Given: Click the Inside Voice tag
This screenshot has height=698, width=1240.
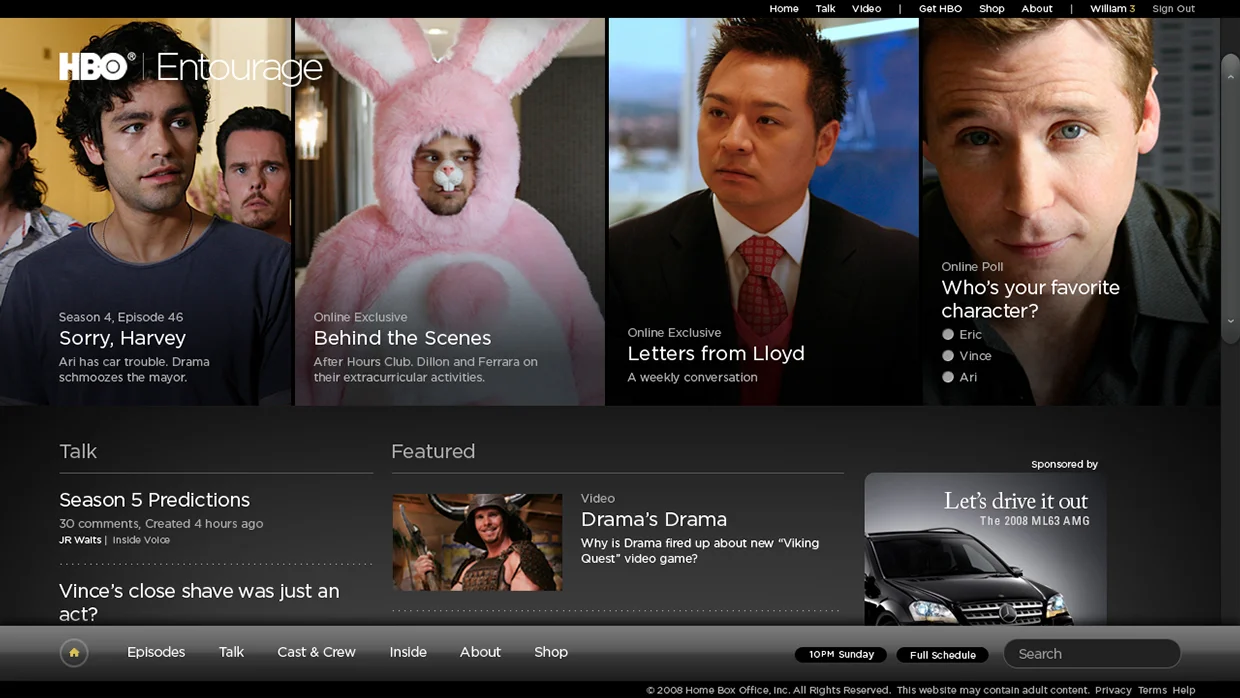Looking at the screenshot, I should coord(141,540).
